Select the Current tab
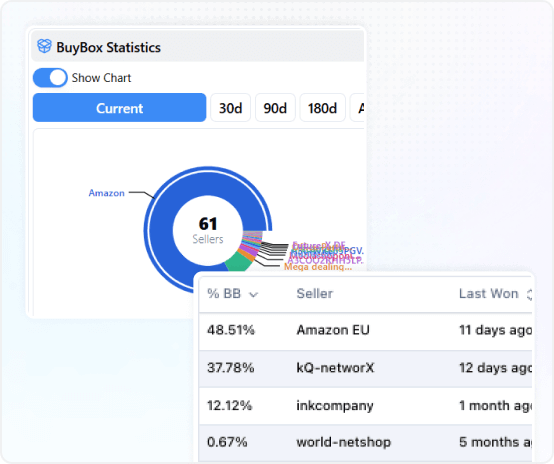The image size is (554, 464). point(119,108)
